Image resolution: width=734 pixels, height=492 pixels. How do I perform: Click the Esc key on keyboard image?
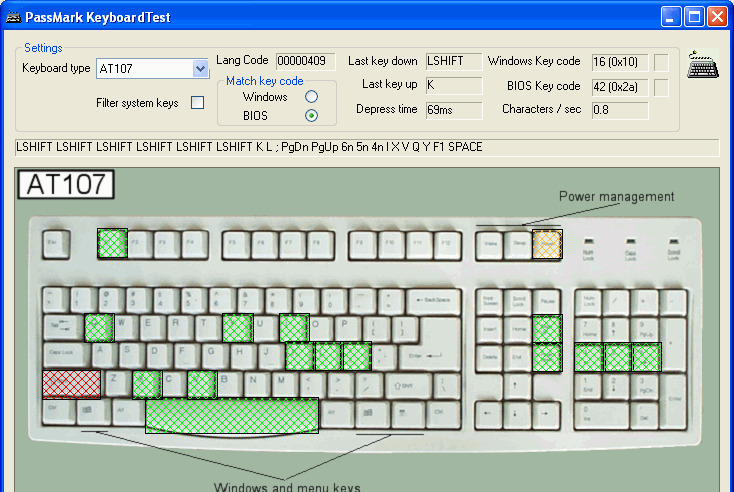coord(56,244)
